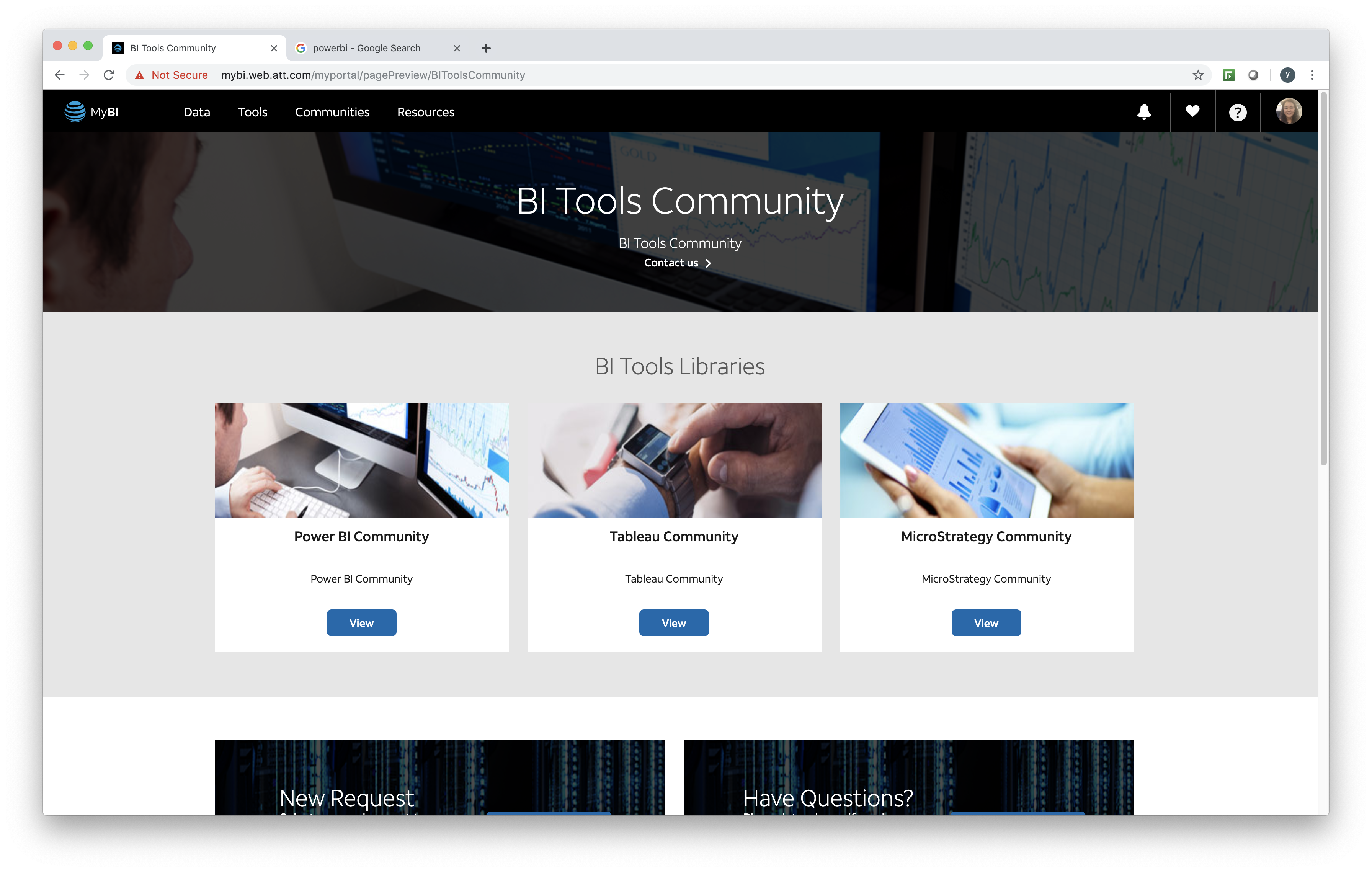Click the AT&T MyBI logo
This screenshot has height=872, width=1372.
tap(92, 112)
